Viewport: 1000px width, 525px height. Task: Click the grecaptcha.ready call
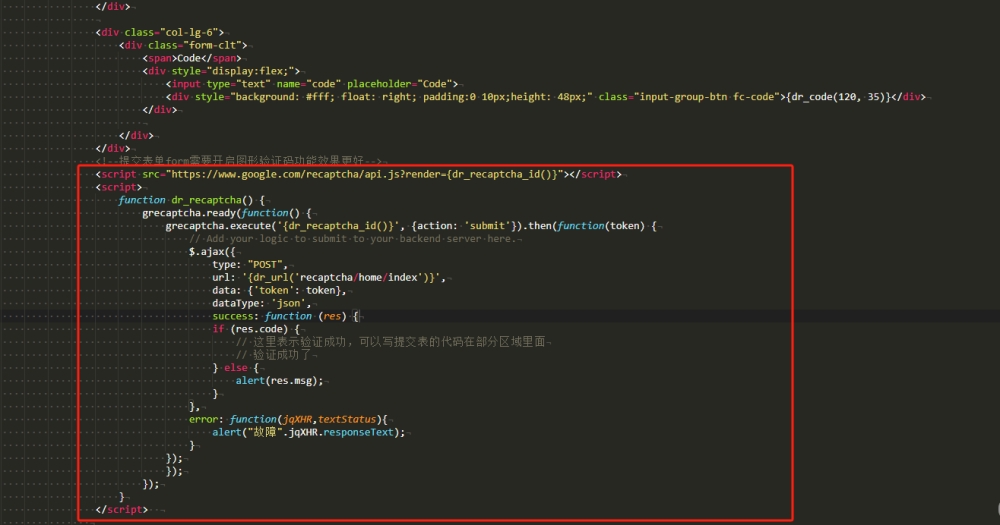(226, 213)
